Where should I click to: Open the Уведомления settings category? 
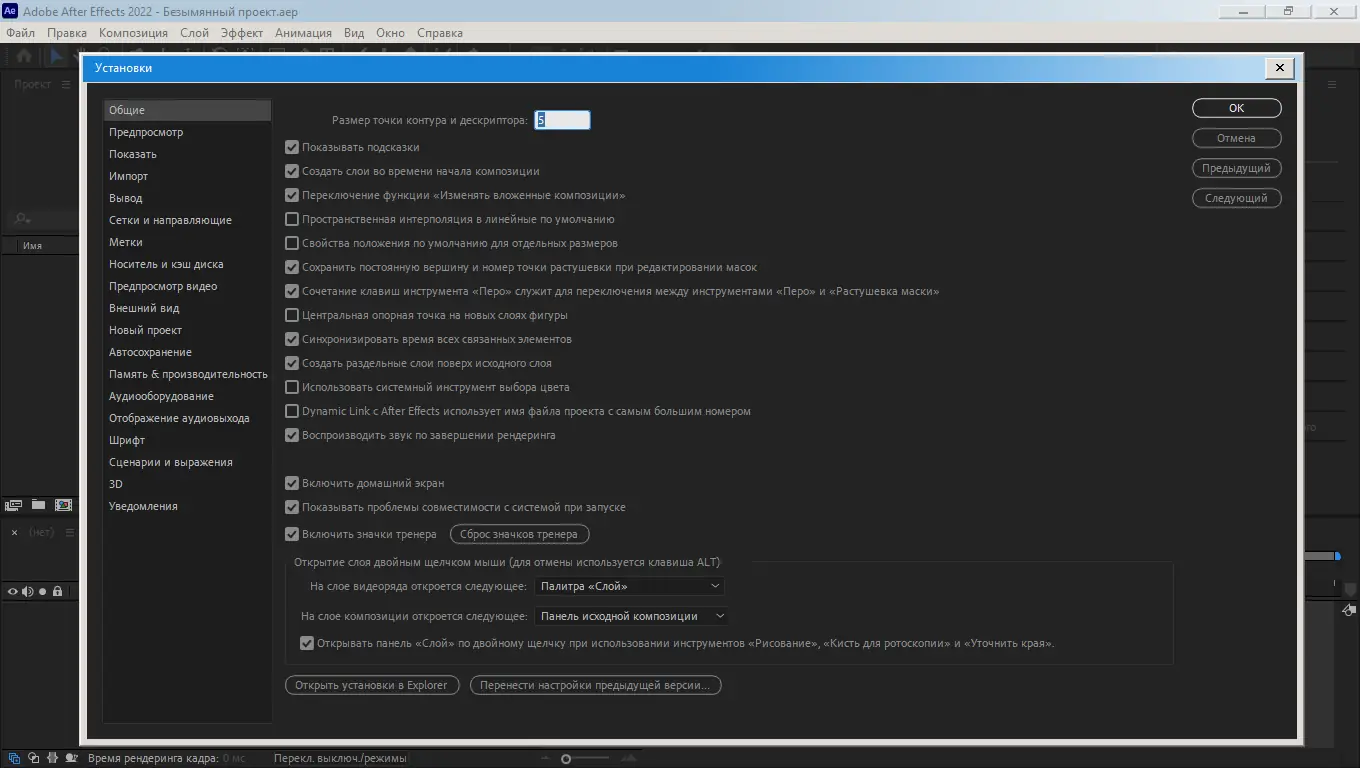coord(187,506)
